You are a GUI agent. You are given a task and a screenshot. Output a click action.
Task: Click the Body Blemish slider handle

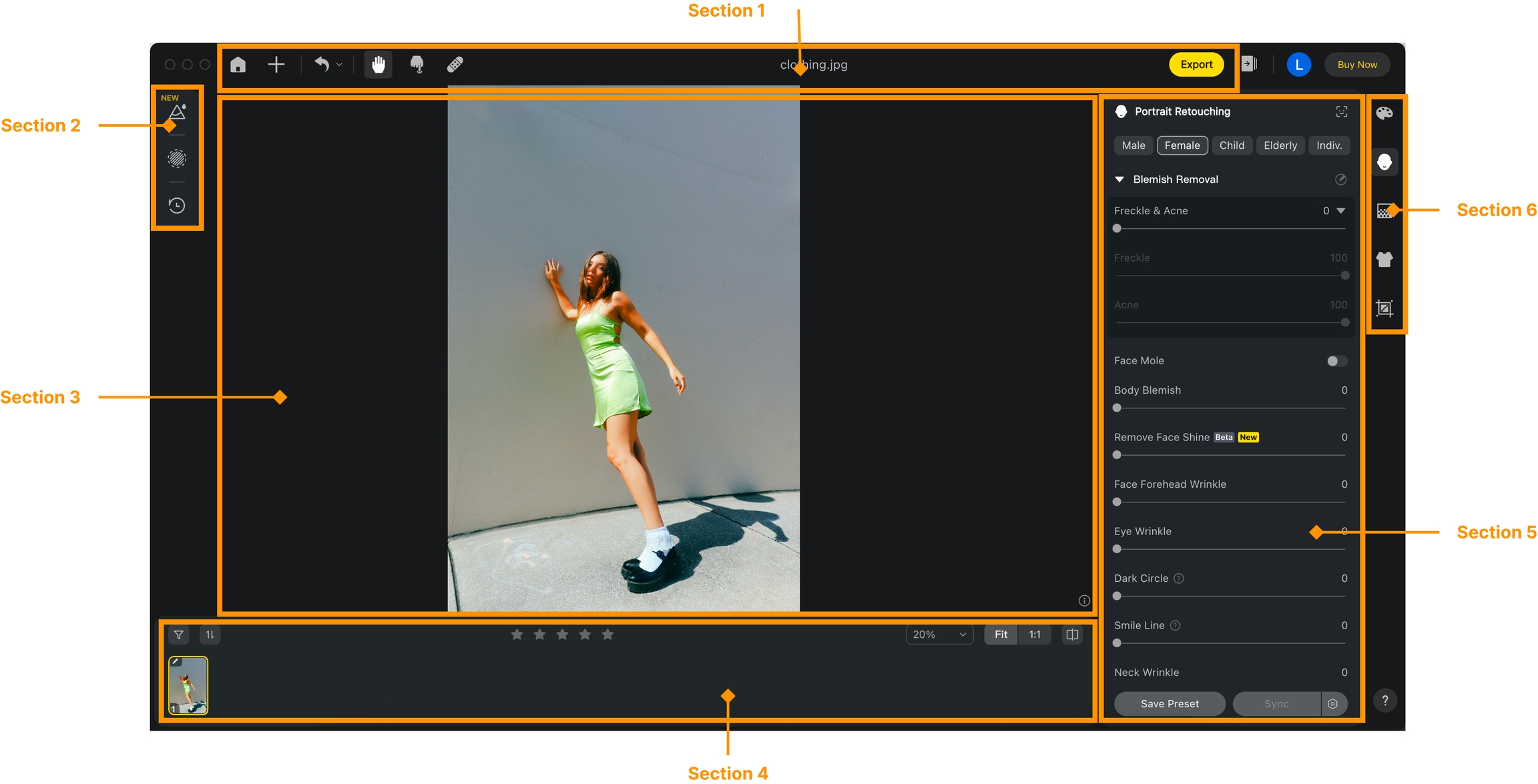point(1117,408)
